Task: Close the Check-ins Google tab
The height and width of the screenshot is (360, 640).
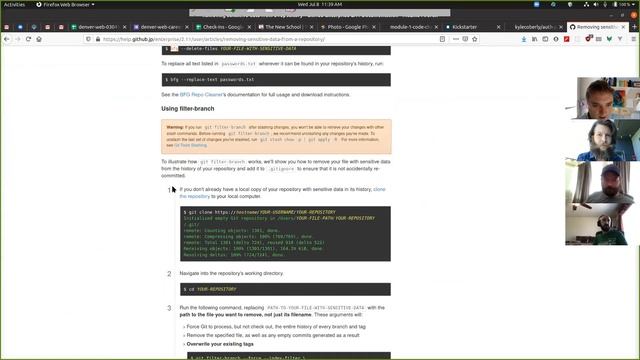Action: 249,27
